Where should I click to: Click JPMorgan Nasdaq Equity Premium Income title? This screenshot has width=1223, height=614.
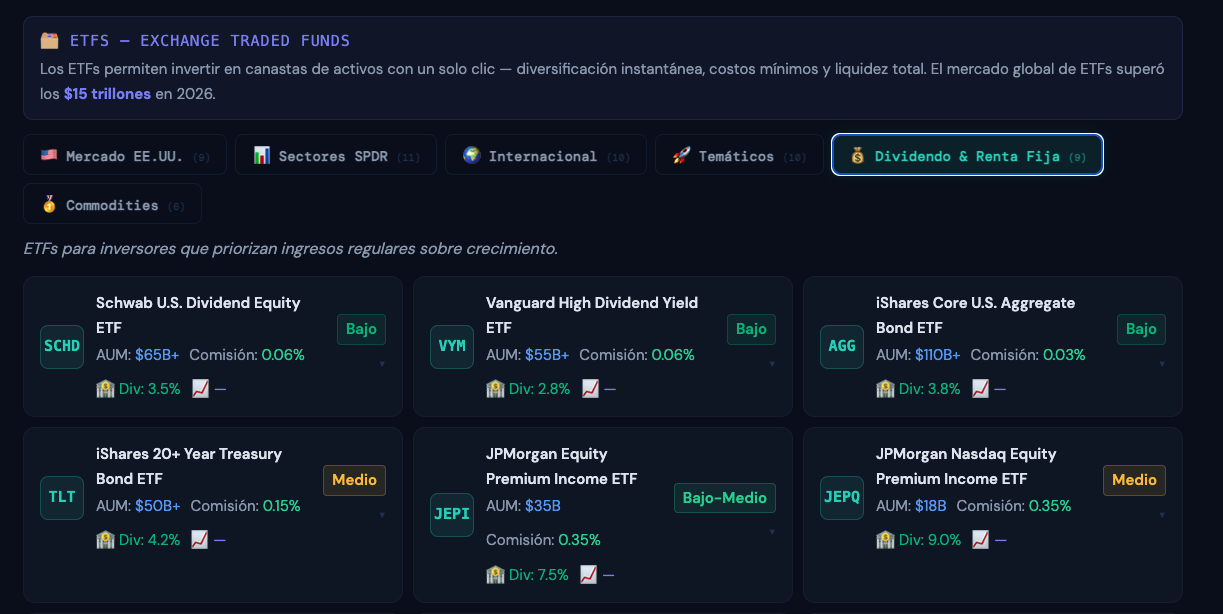pyautogui.click(x=966, y=466)
